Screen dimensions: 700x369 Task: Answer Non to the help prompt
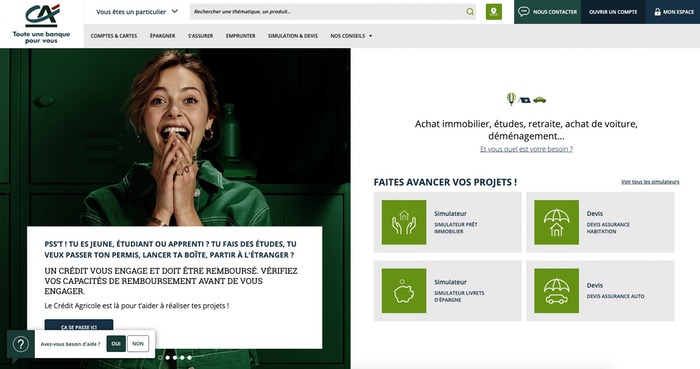pos(138,344)
